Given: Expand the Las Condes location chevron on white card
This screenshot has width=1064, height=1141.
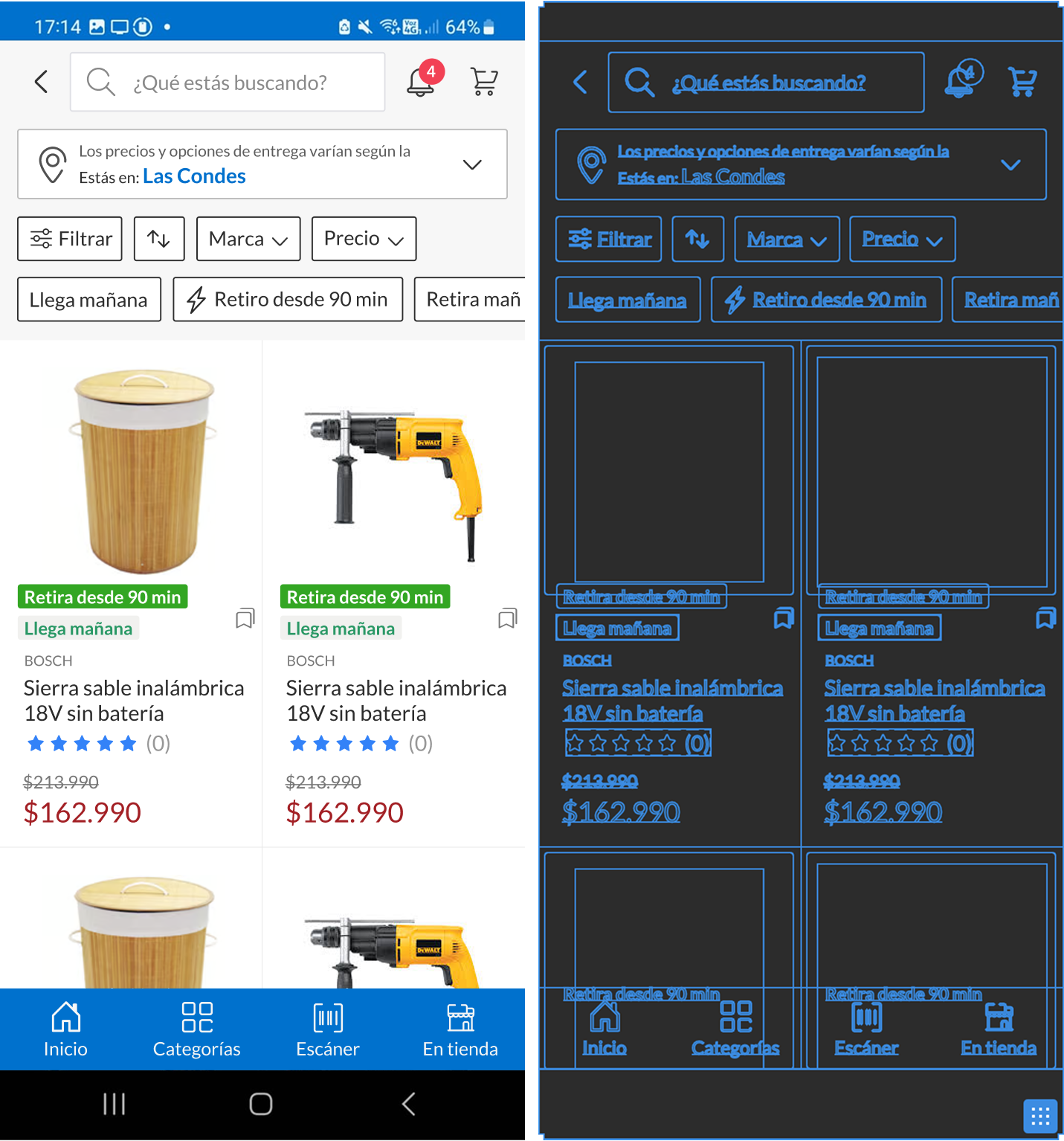Looking at the screenshot, I should [x=472, y=164].
